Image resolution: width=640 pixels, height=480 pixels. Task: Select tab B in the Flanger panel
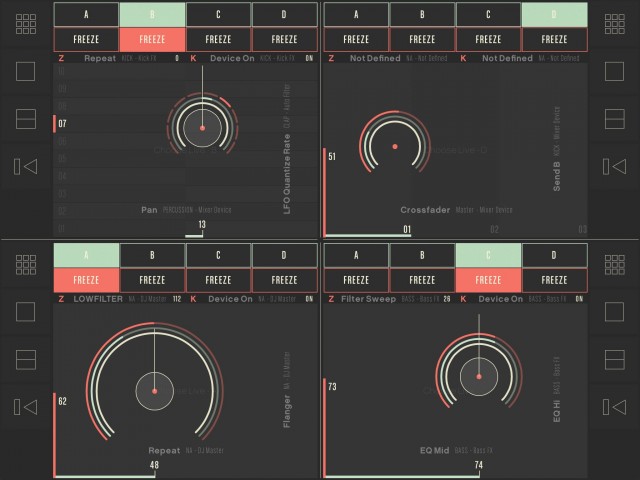pyautogui.click(x=152, y=254)
